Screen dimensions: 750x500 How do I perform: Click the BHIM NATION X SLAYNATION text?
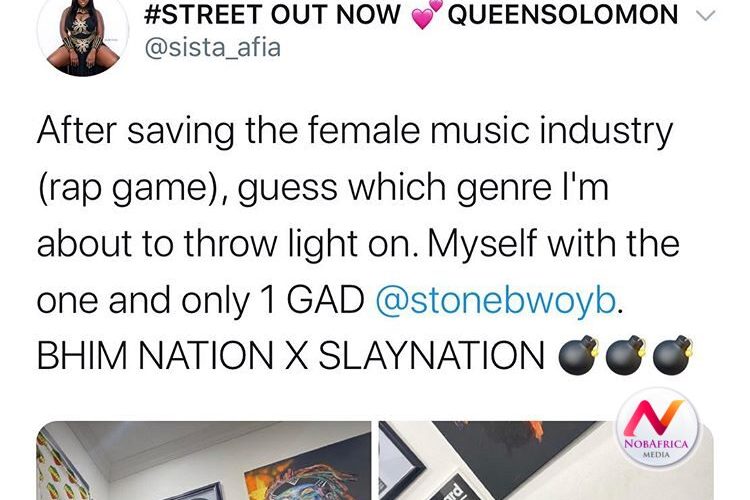tap(291, 356)
